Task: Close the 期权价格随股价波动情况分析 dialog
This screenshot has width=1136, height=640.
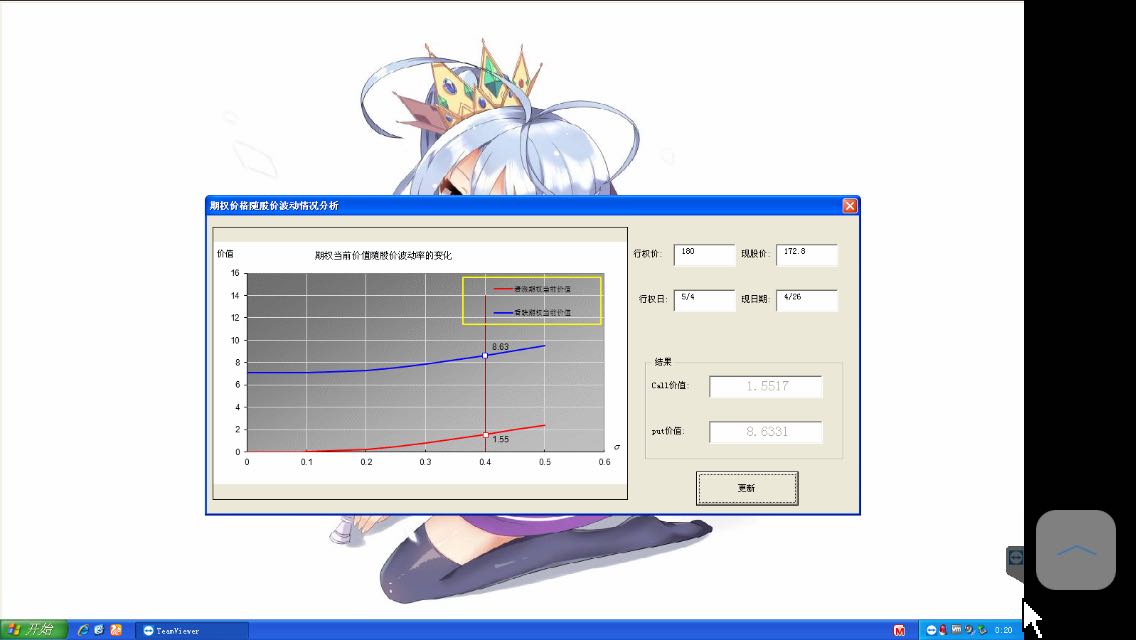Action: click(x=850, y=206)
